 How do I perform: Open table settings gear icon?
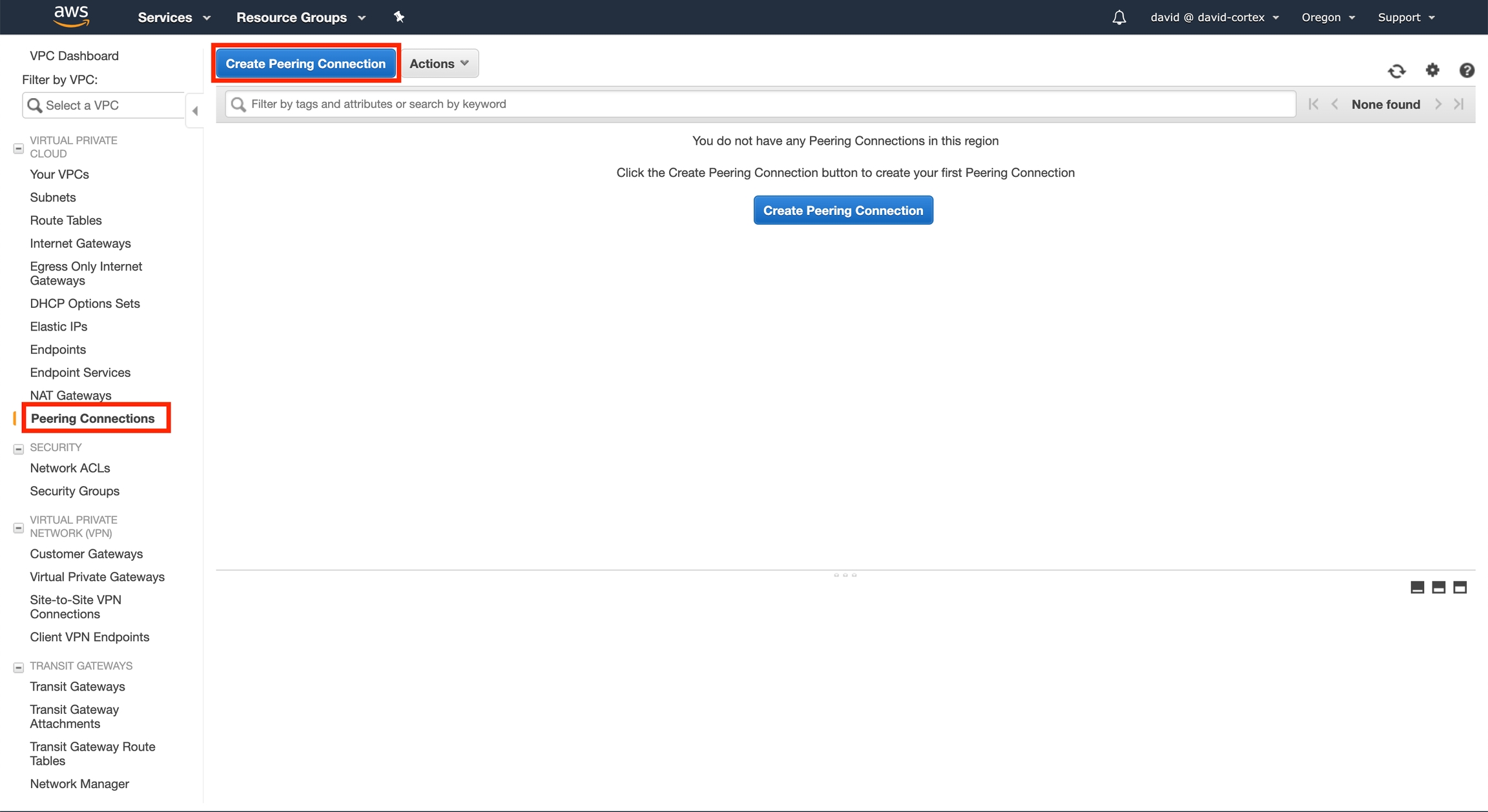[1432, 70]
